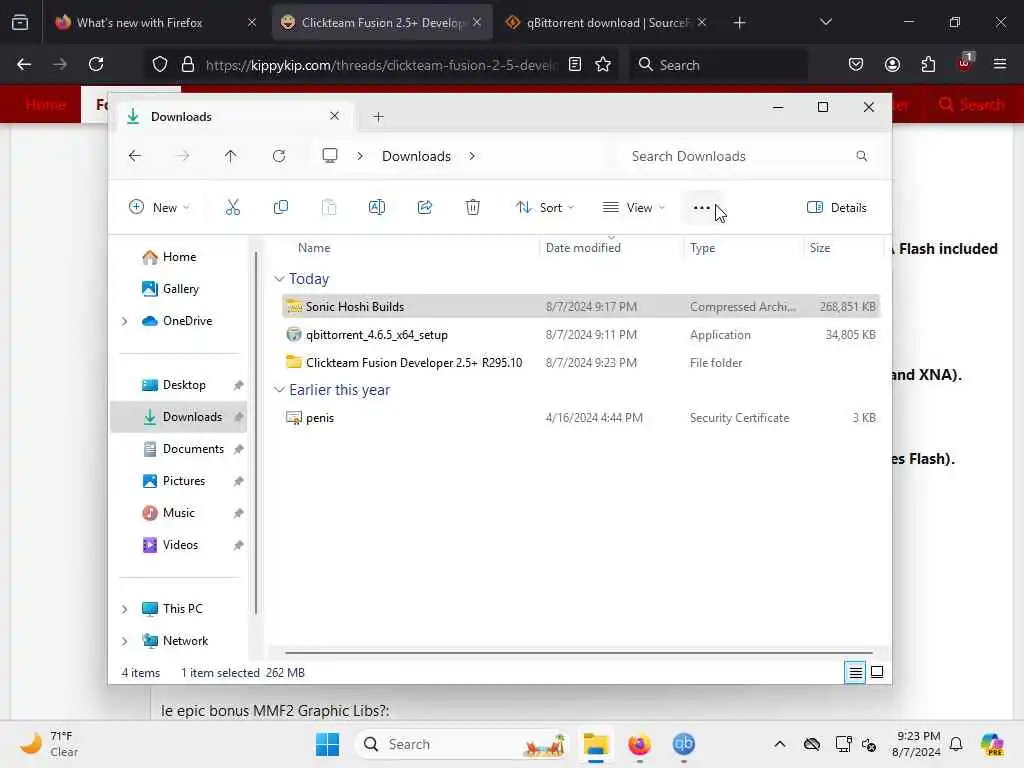
Task: Refresh the Downloads folder view
Action: [279, 156]
